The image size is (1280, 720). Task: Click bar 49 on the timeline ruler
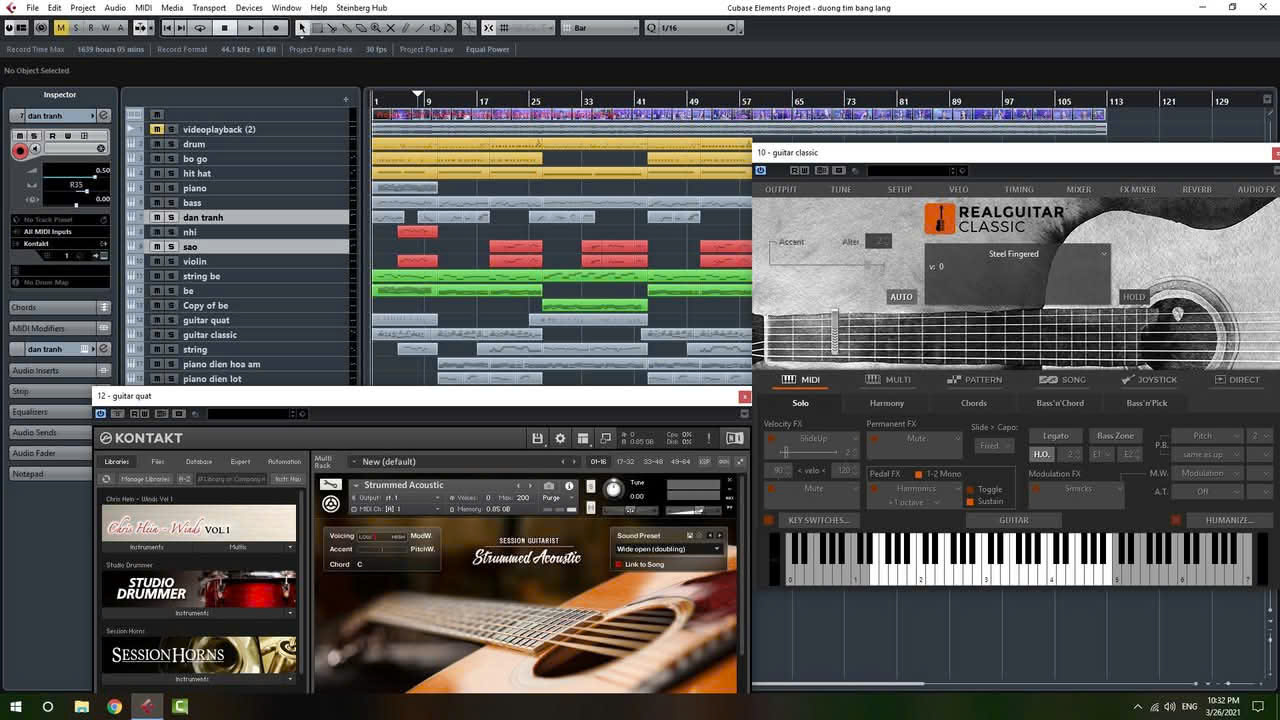click(x=693, y=101)
